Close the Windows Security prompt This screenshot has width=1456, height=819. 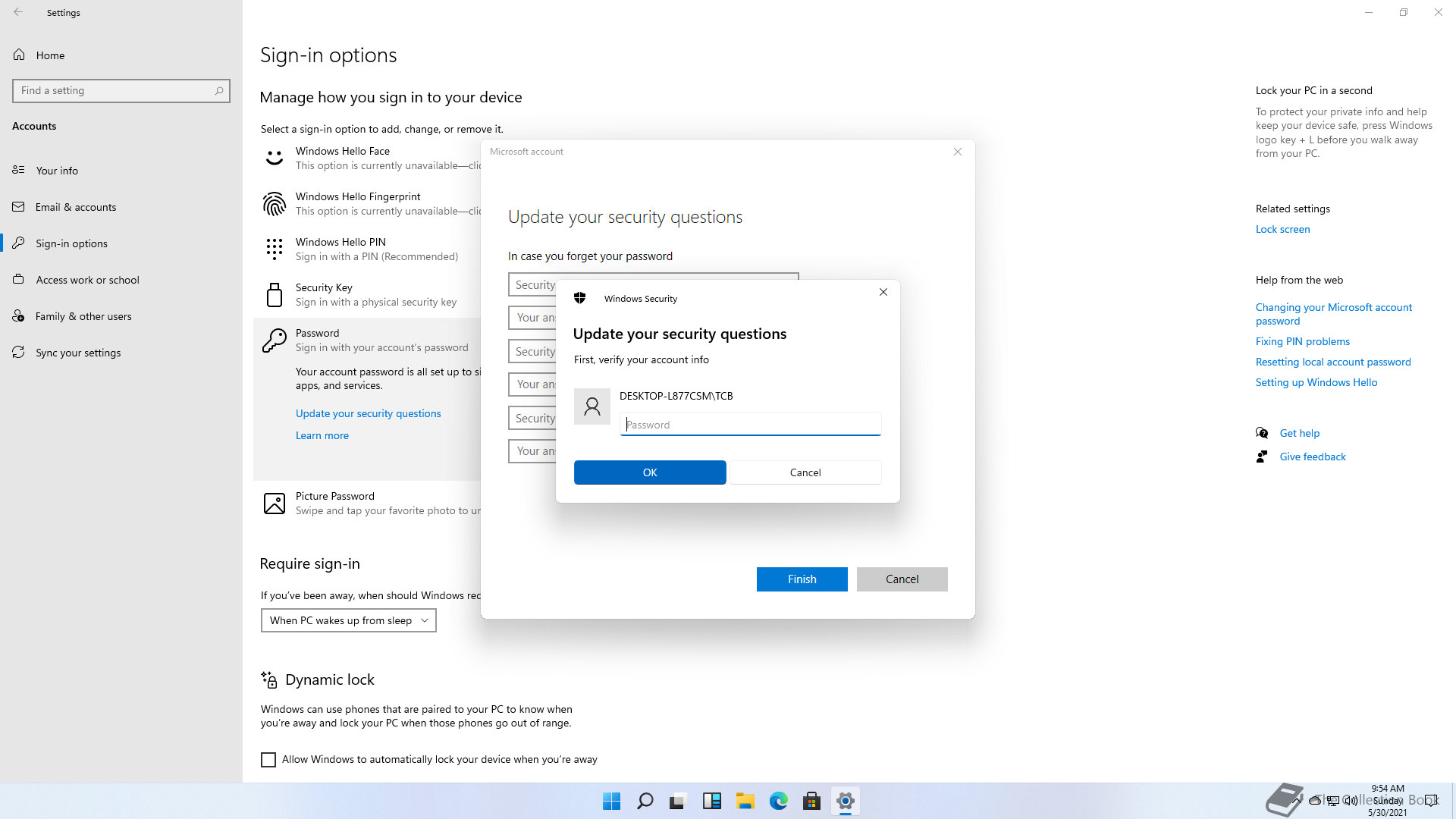tap(883, 292)
